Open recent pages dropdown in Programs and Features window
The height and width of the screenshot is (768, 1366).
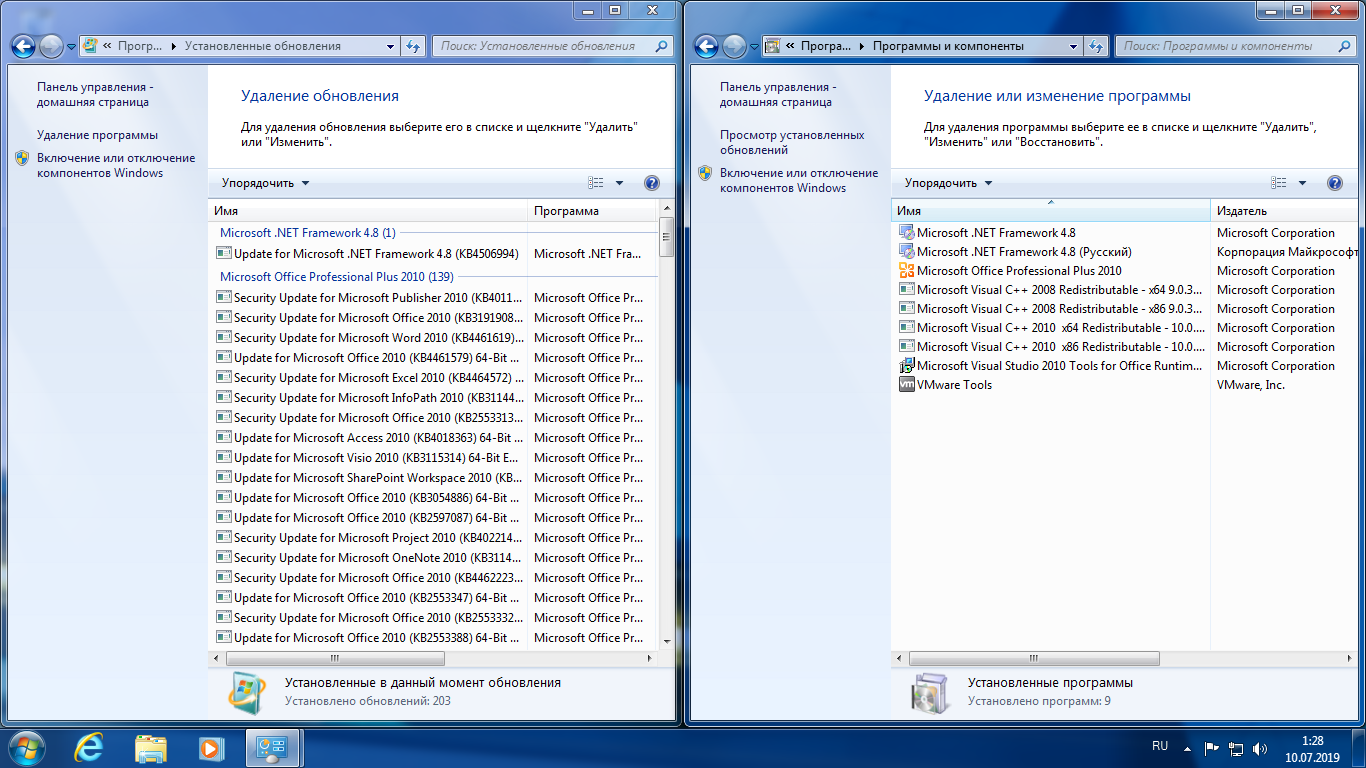pyautogui.click(x=755, y=47)
